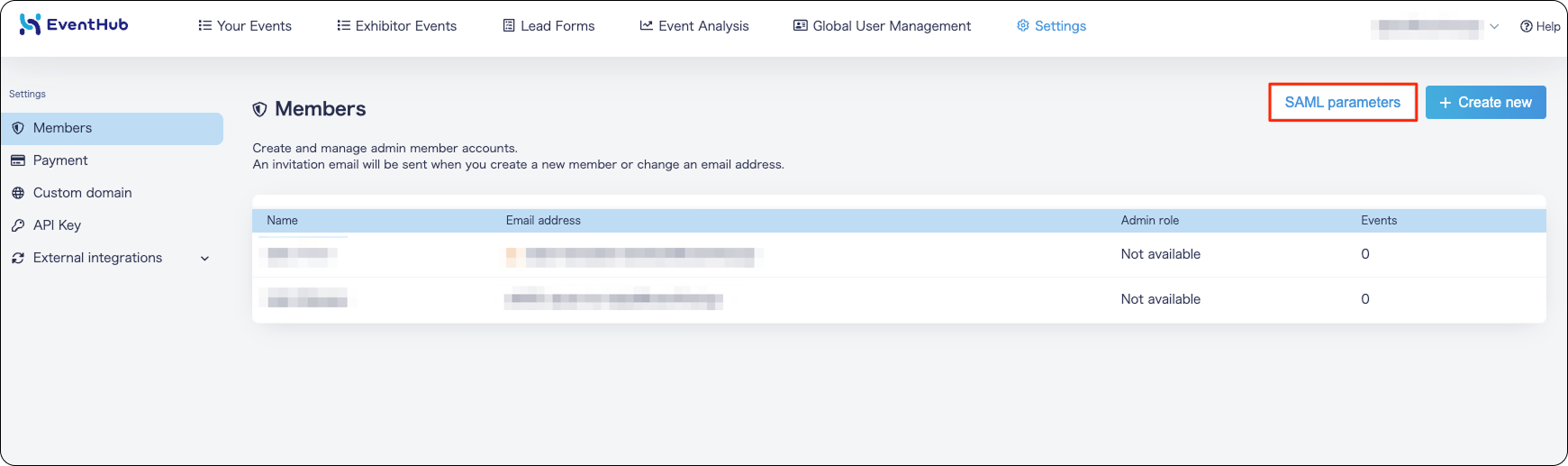The image size is (1568, 466).
Task: Click the Create new button
Action: click(x=1486, y=103)
